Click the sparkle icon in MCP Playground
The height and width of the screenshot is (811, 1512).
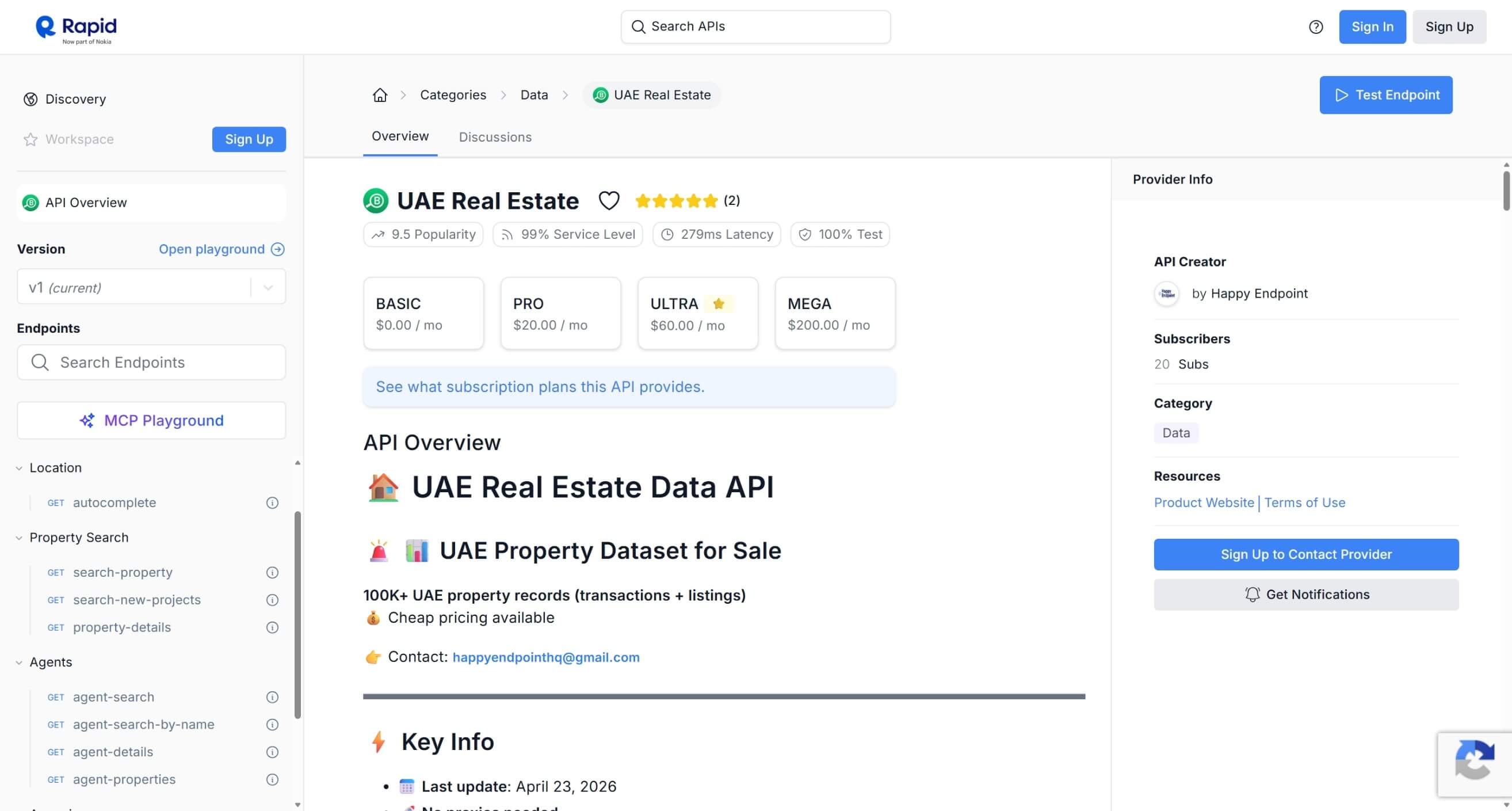tap(87, 421)
